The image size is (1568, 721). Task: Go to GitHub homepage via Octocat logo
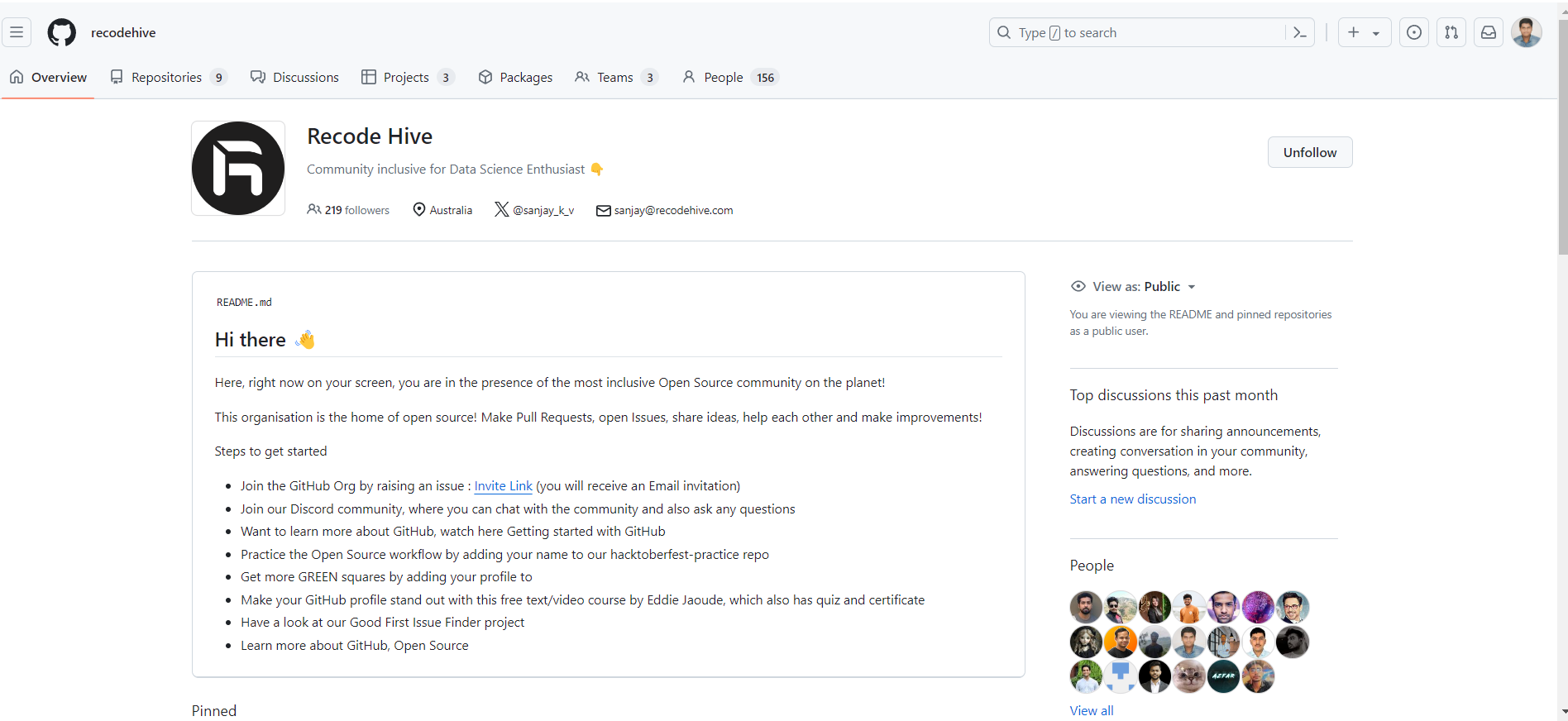coord(62,32)
